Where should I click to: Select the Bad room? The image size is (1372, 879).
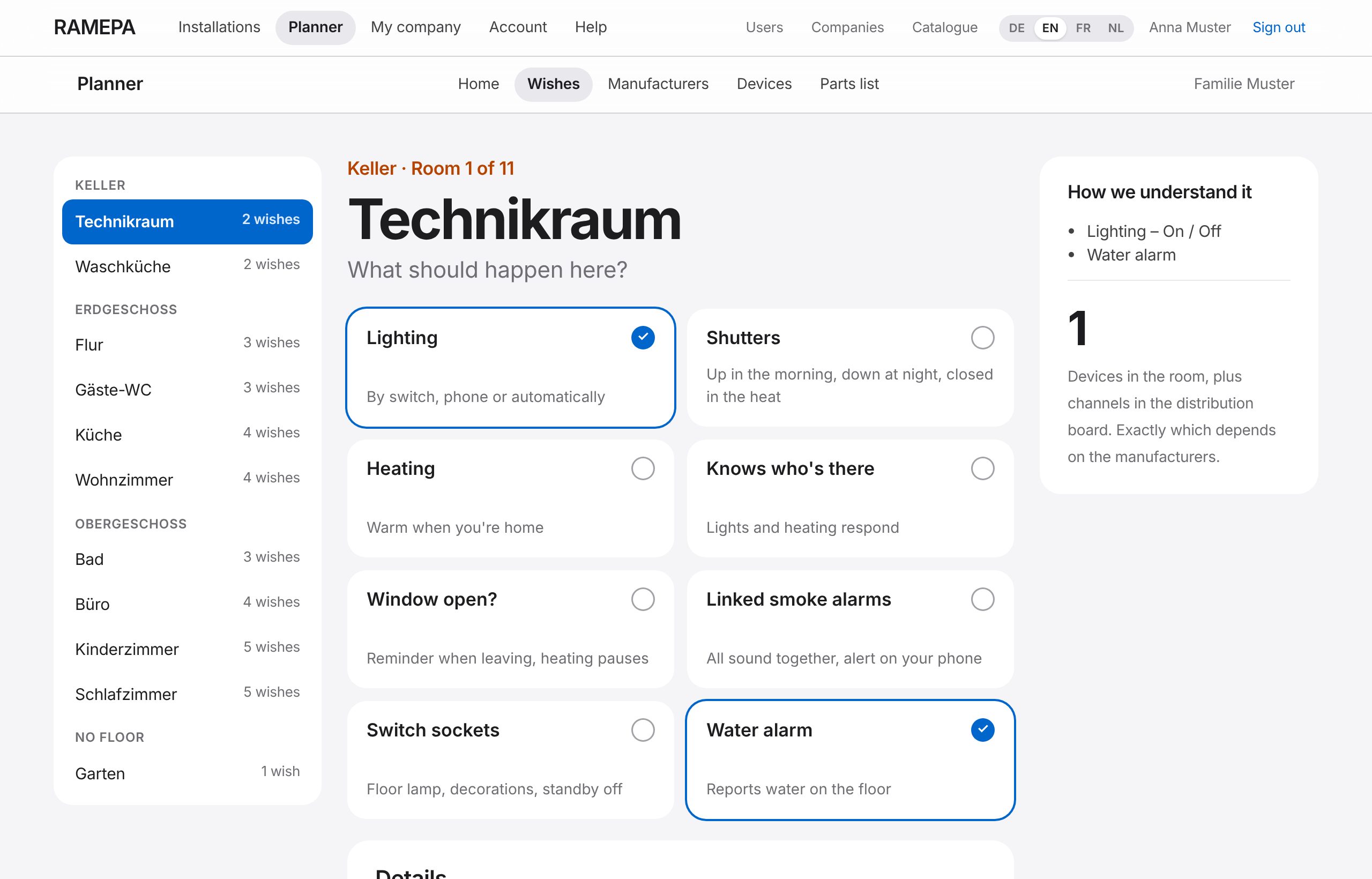click(187, 559)
